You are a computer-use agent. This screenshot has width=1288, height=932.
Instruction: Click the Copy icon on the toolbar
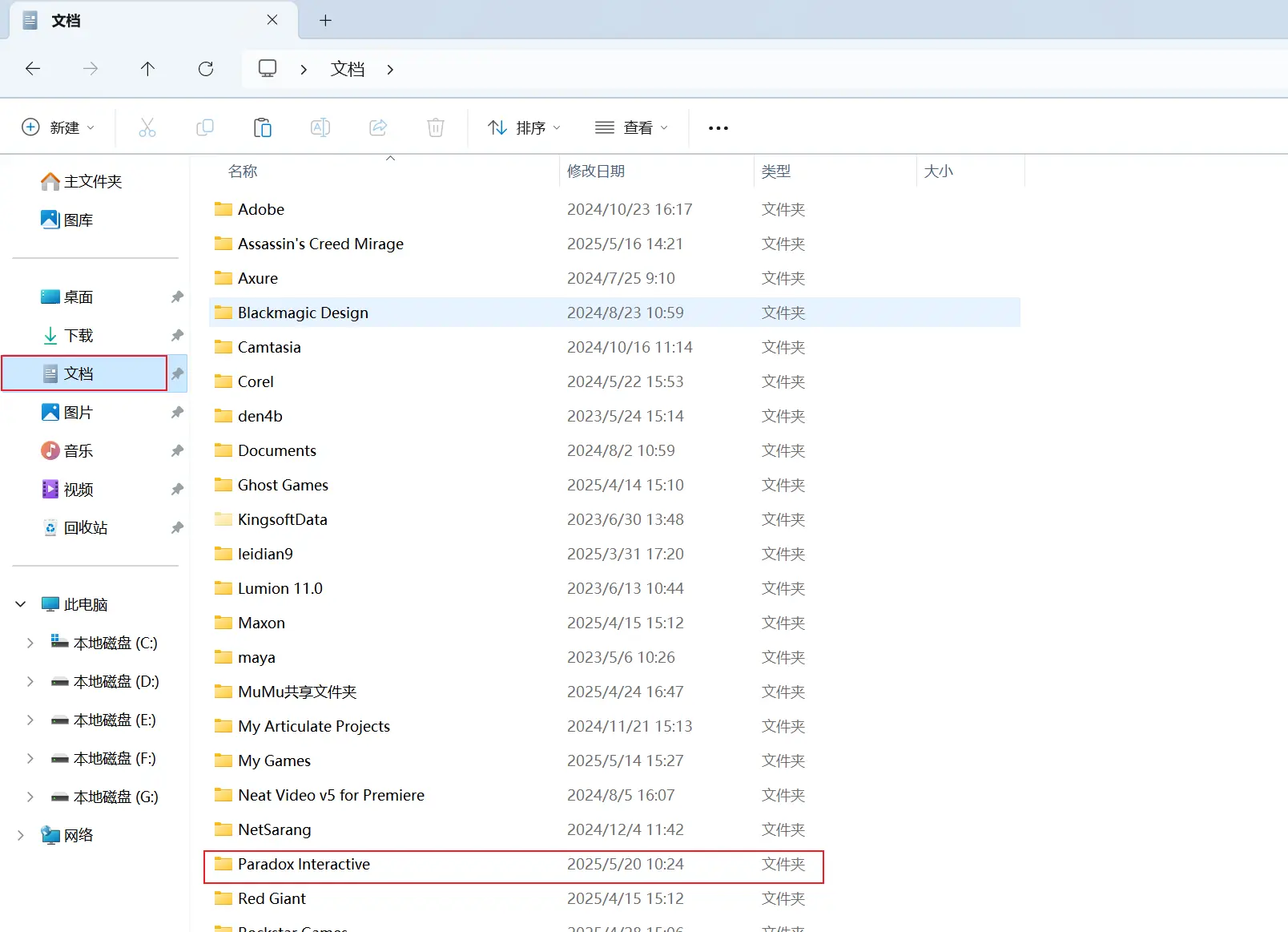point(205,127)
